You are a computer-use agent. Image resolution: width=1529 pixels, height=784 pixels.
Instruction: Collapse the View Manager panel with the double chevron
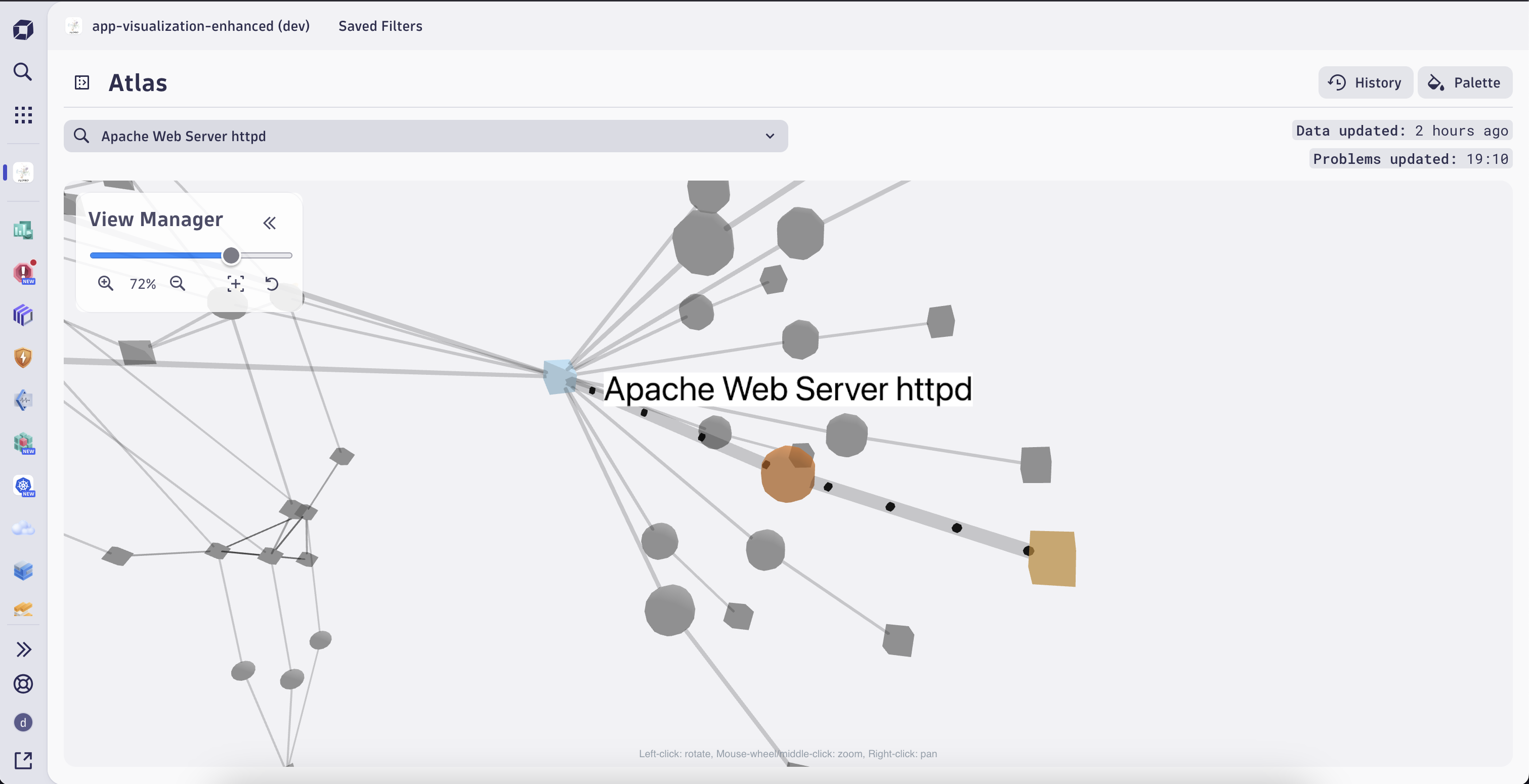(x=270, y=223)
